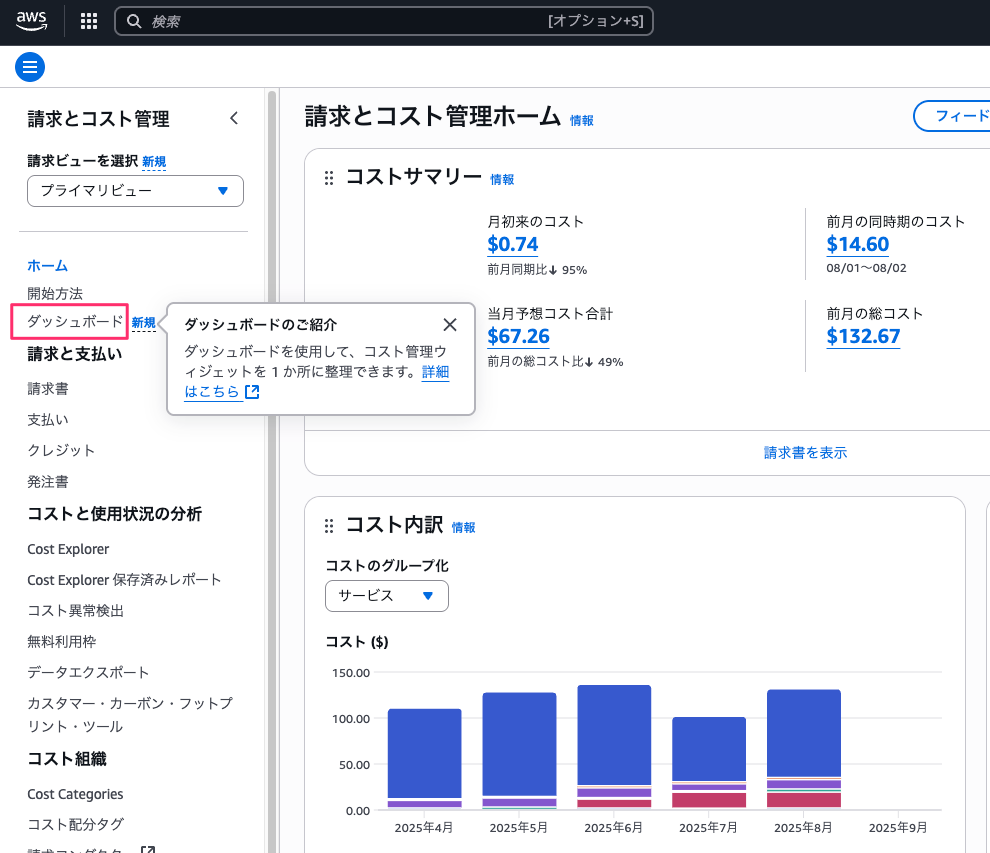Focus the 検索 search field
Viewport: 990px width, 853px height.
tap(383, 21)
